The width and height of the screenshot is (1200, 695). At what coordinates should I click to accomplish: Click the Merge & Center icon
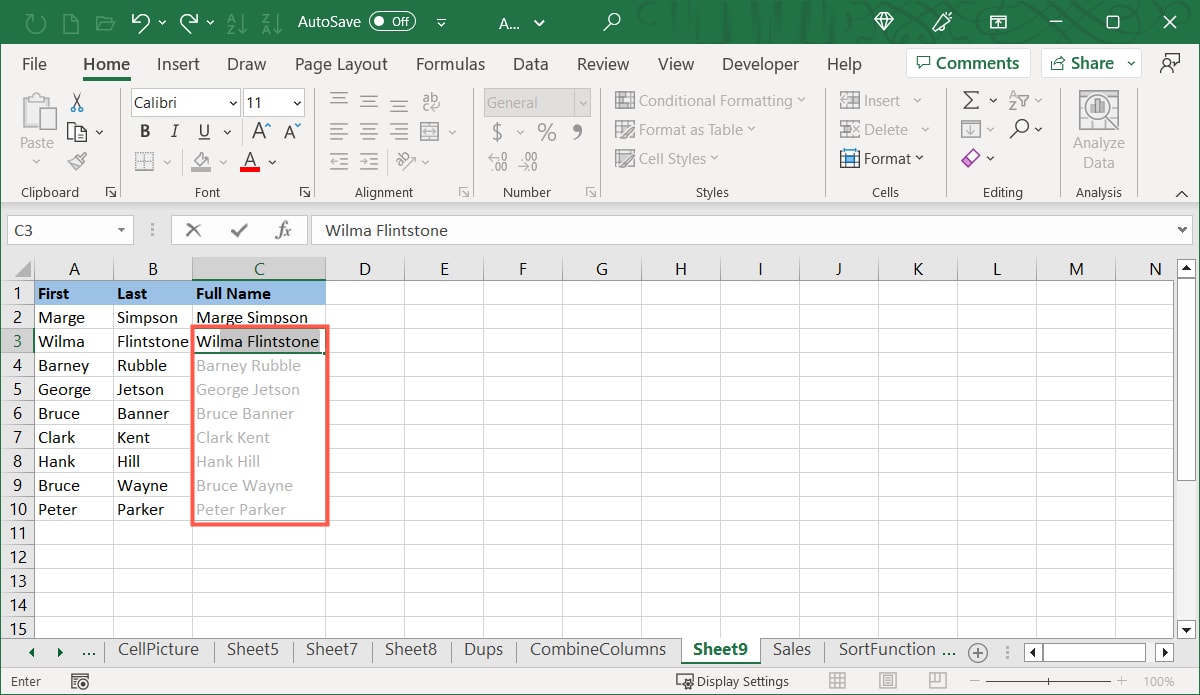pos(430,131)
